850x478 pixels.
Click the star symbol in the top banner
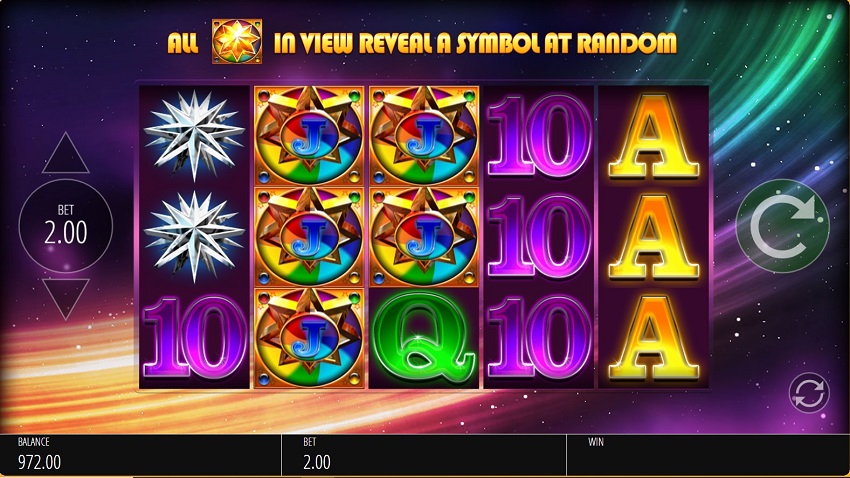pyautogui.click(x=237, y=42)
